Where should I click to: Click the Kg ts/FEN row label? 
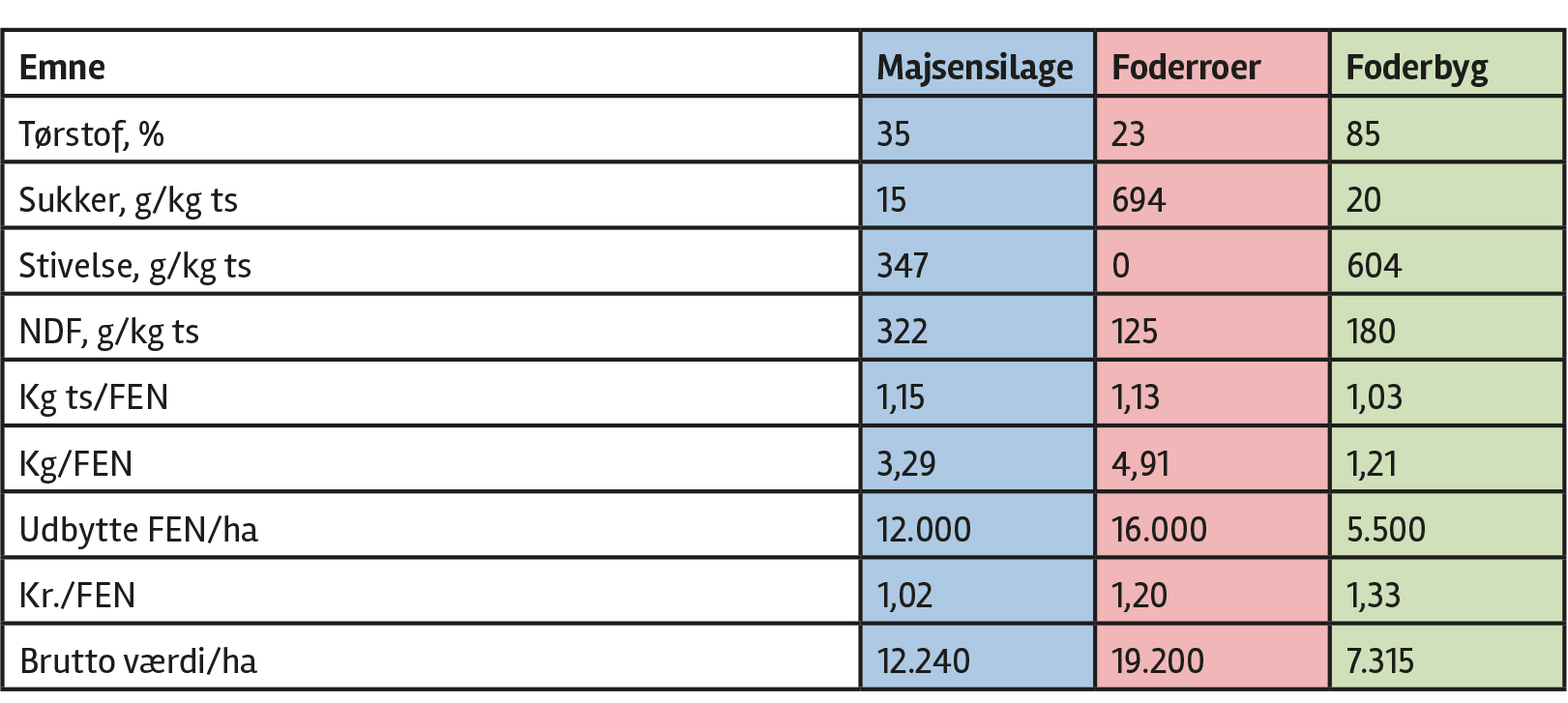pos(94,397)
